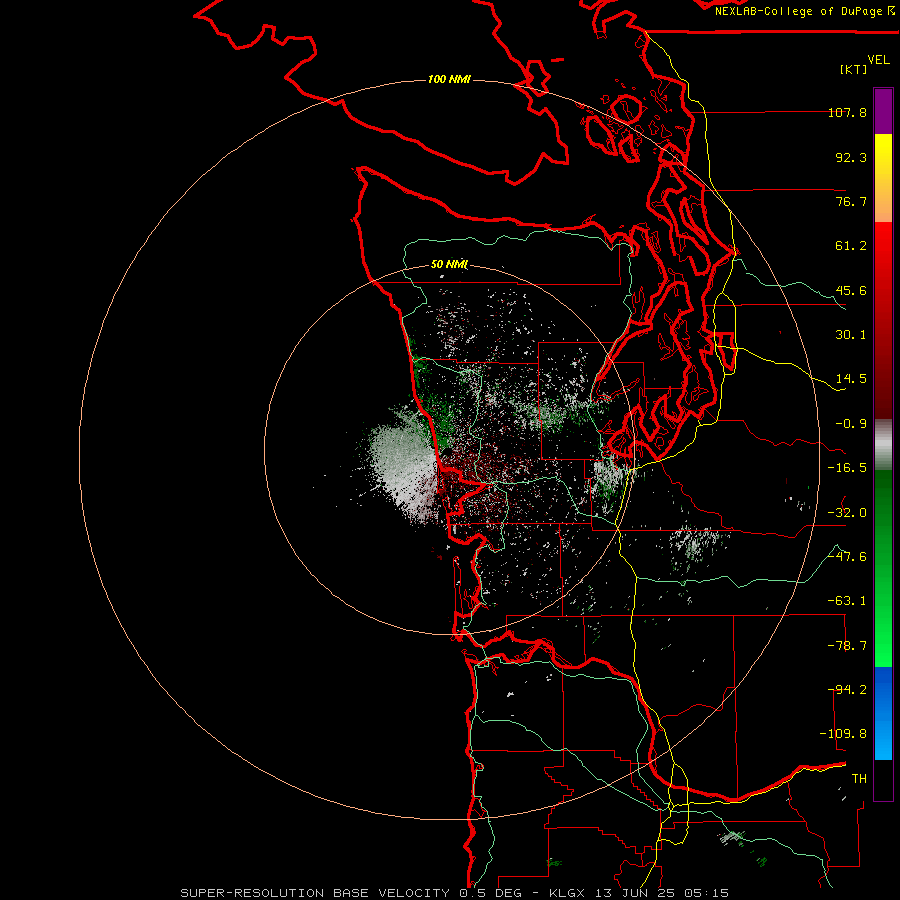Viewport: 900px width, 900px height.
Task: Select the -94.2 scale value
Action: pyautogui.click(x=847, y=690)
